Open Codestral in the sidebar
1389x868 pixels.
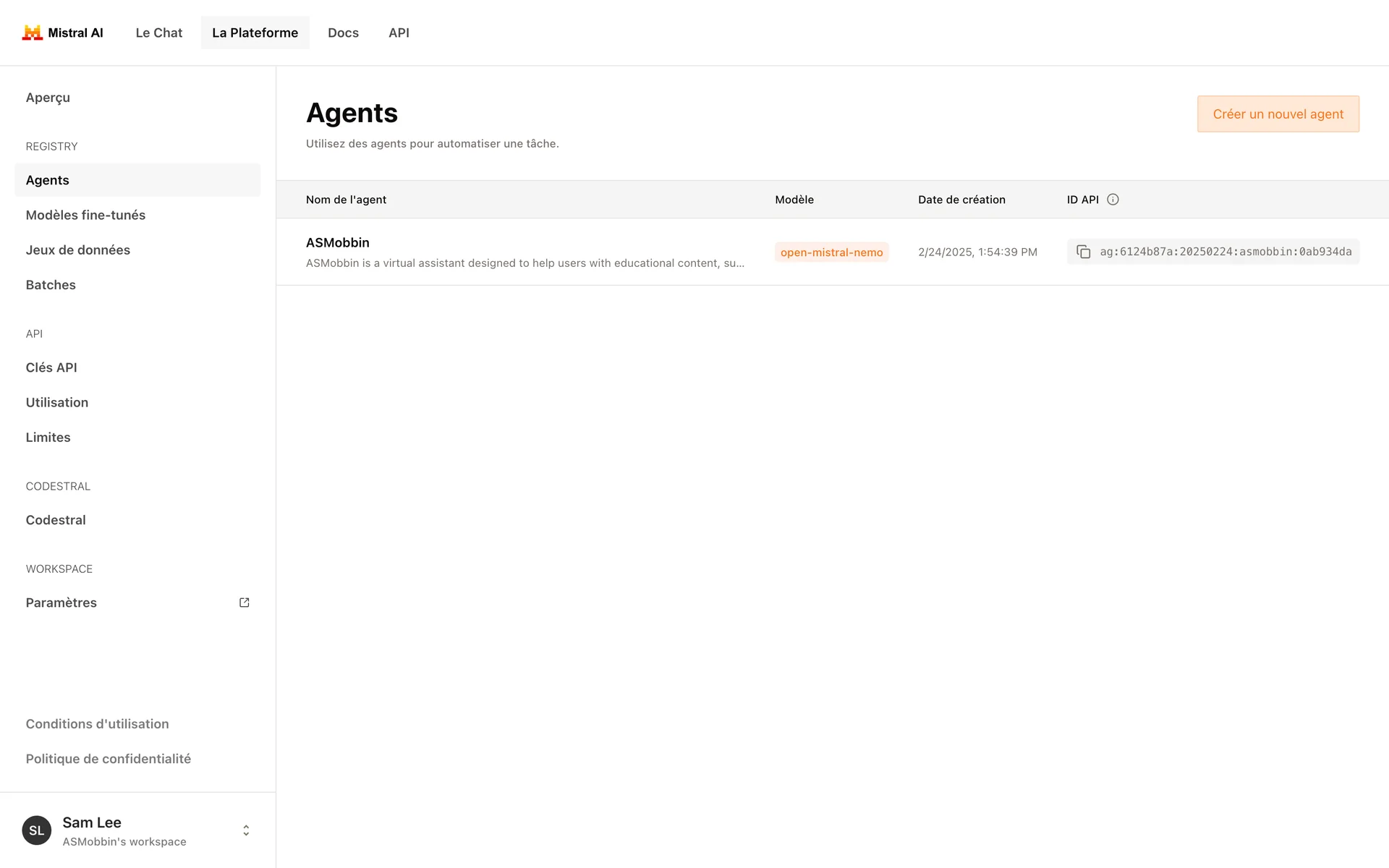pyautogui.click(x=56, y=520)
